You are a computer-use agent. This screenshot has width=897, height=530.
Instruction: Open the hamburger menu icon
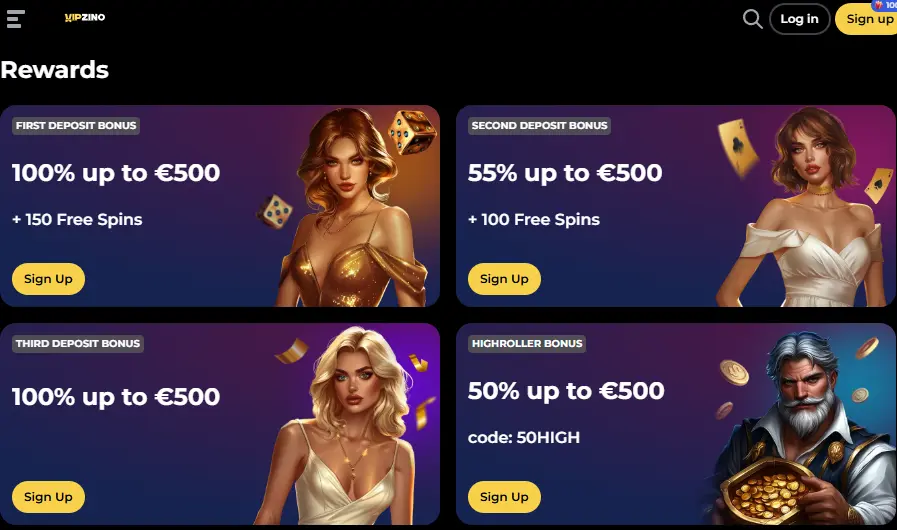pyautogui.click(x=15, y=18)
